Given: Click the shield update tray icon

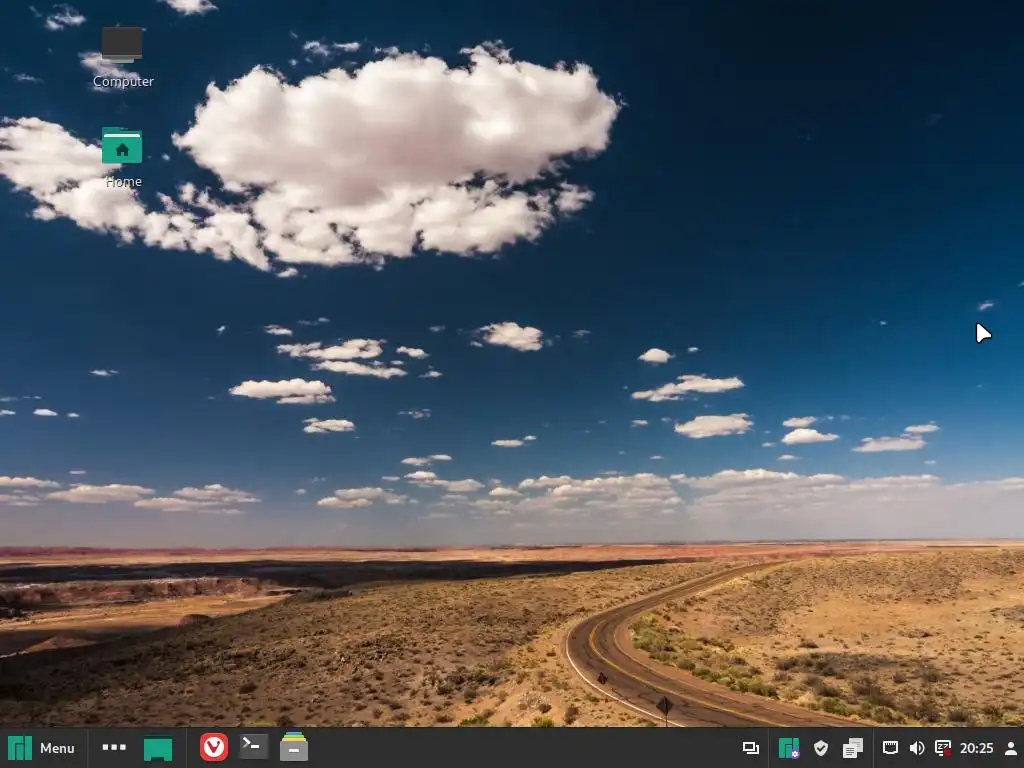Looking at the screenshot, I should [821, 748].
